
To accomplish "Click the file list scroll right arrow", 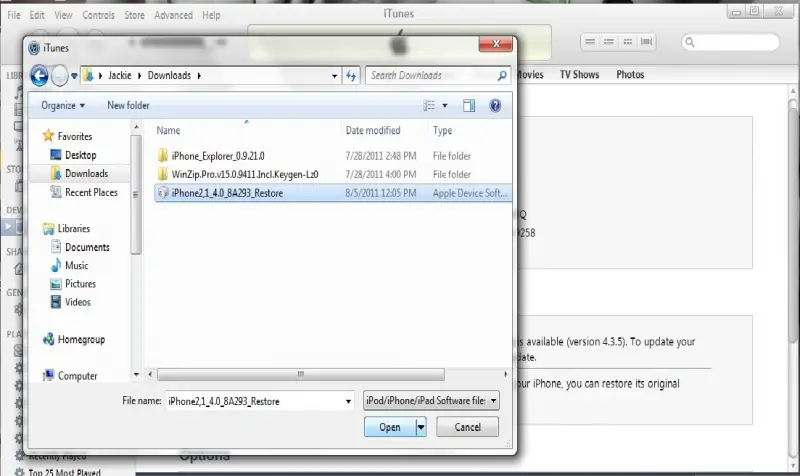I will [505, 374].
